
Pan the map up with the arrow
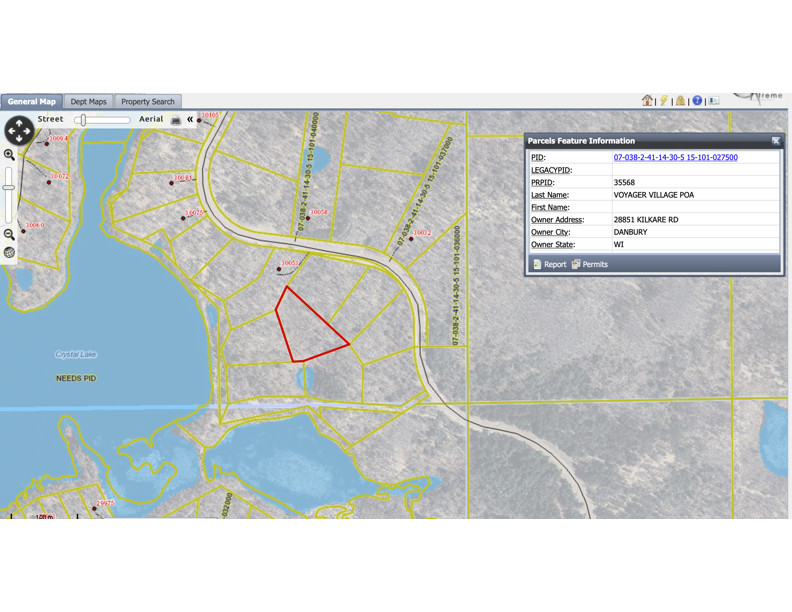[19, 123]
